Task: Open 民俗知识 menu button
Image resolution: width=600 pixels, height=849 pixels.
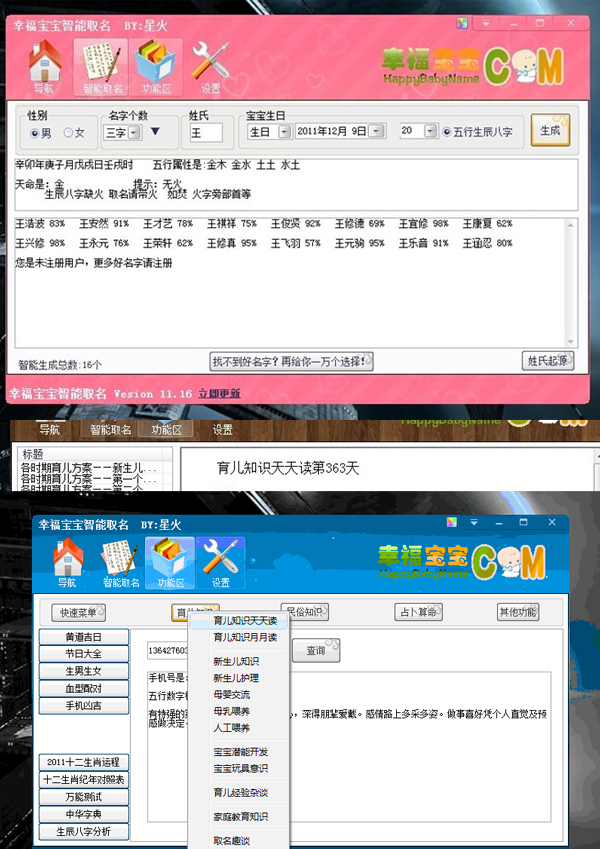Action: 305,612
